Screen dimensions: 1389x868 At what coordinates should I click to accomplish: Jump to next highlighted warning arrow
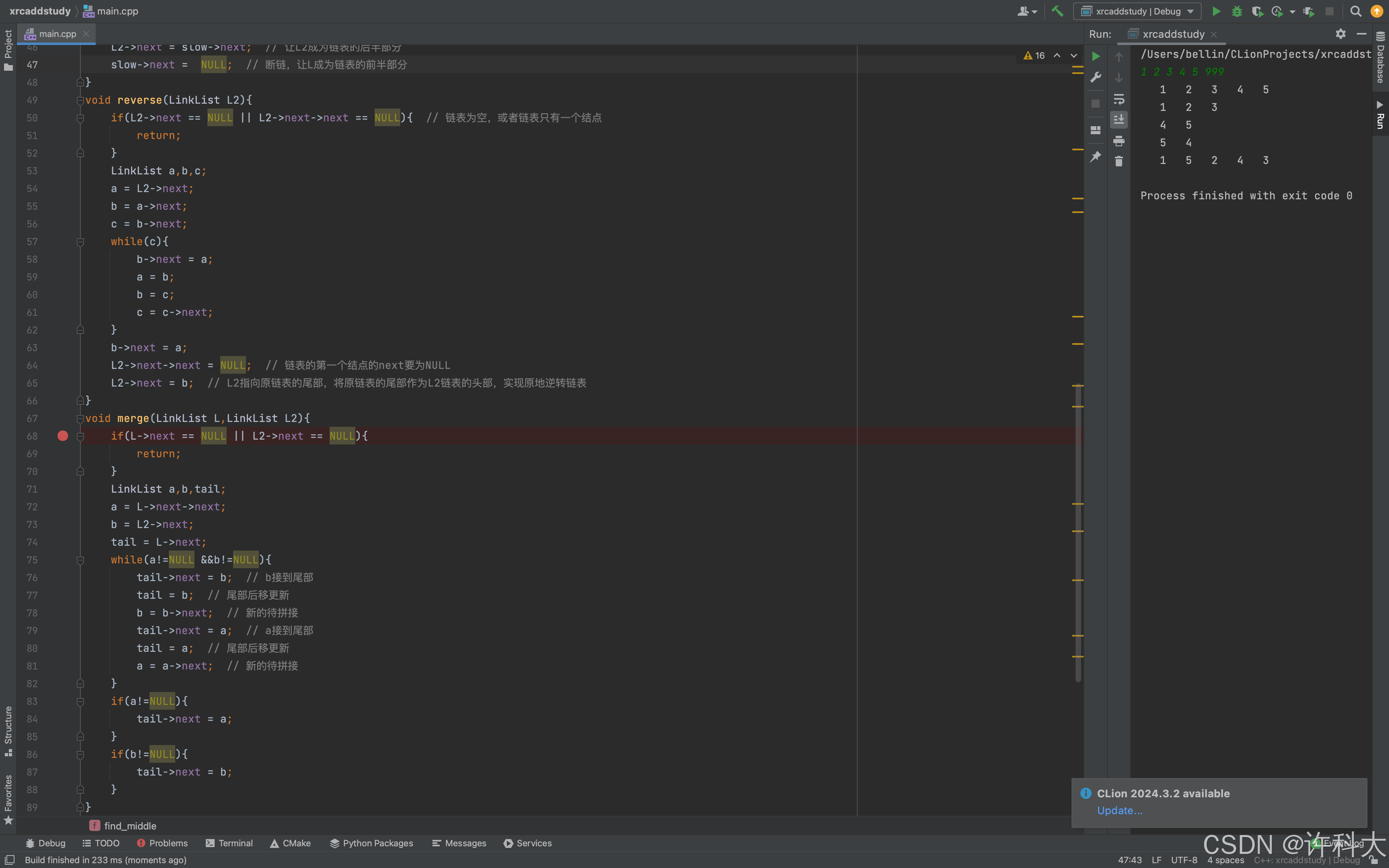point(1074,56)
